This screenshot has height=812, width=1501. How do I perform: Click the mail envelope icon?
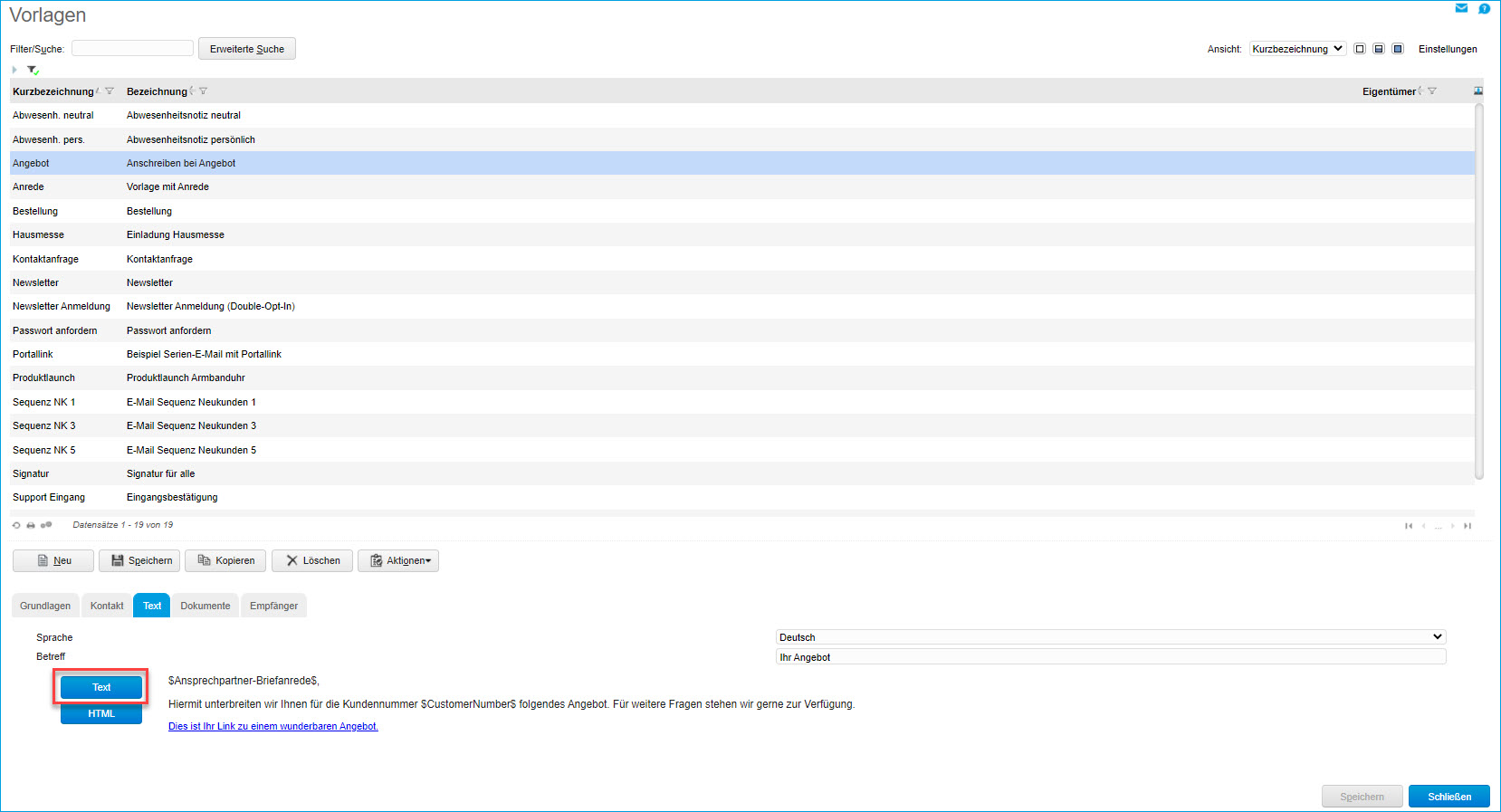click(1461, 8)
